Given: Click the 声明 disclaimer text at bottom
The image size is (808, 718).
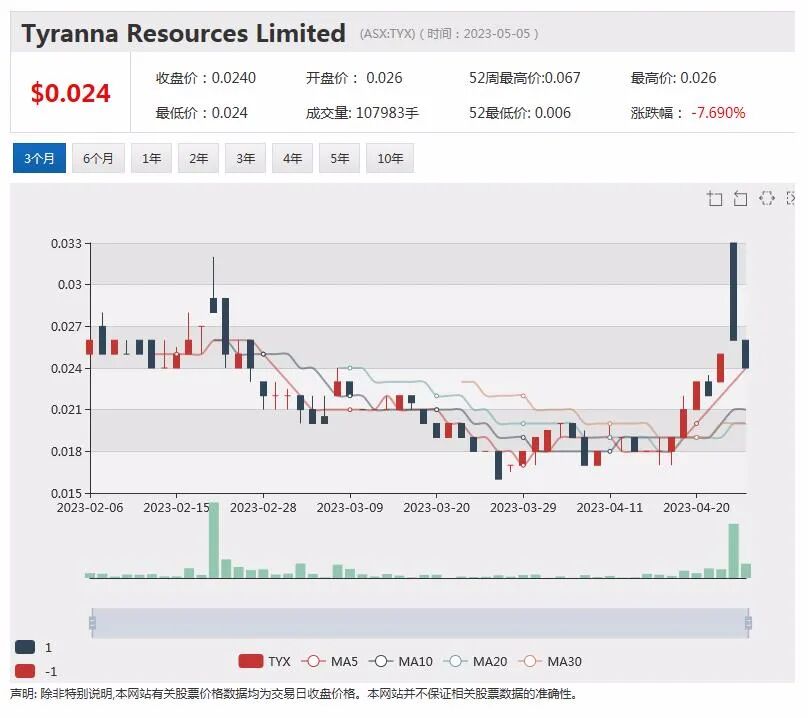Looking at the screenshot, I should coord(293,694).
